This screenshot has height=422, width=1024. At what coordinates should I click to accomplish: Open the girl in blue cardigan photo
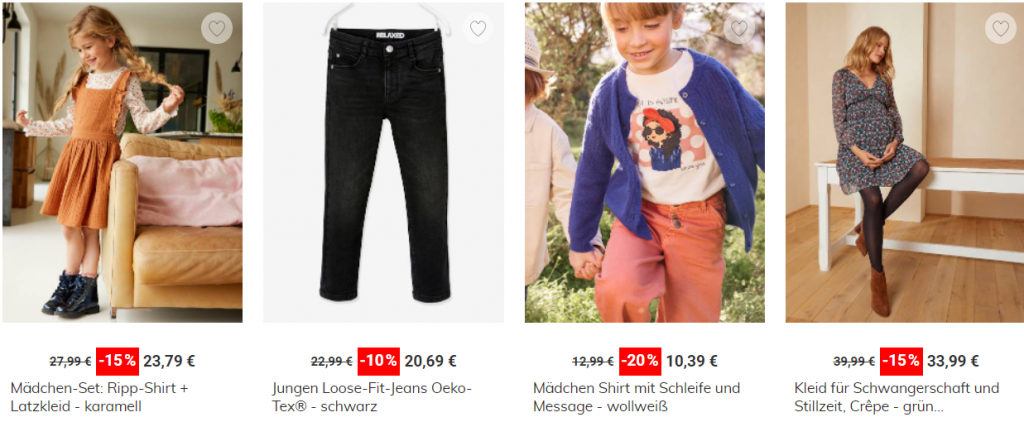645,163
